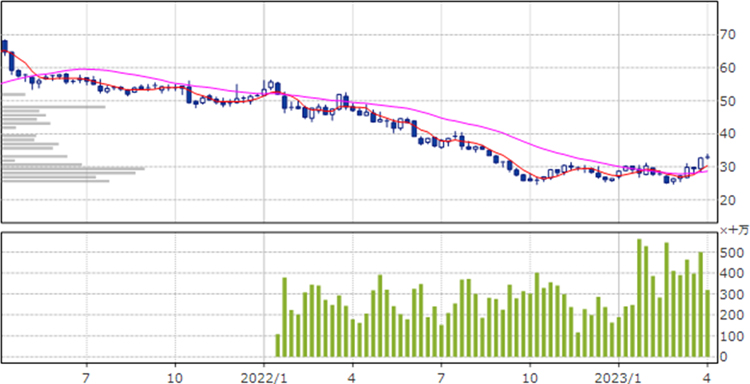Select the first, shortest green volume bar
Screen dimensions: 750x384
278,346
